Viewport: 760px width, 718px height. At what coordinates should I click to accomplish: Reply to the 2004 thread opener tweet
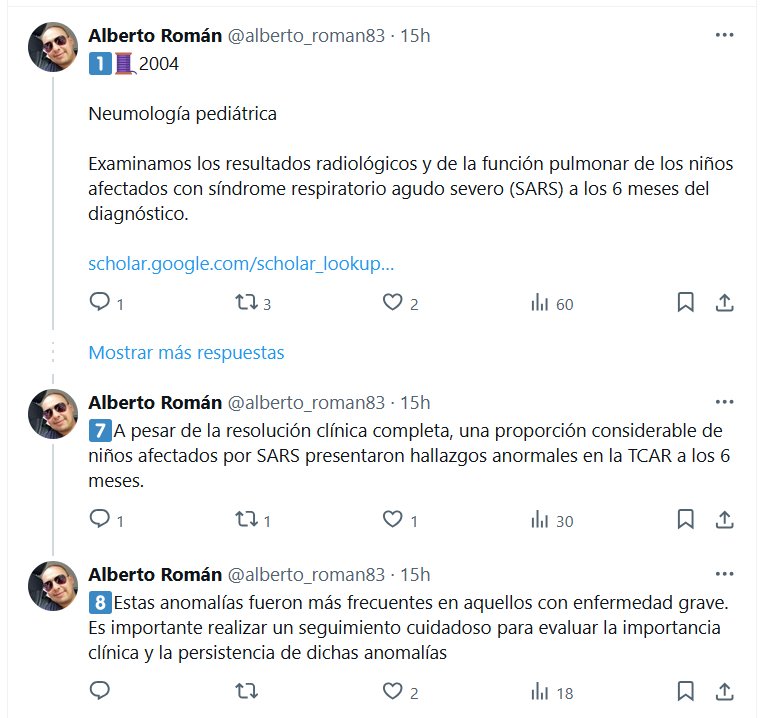point(99,303)
